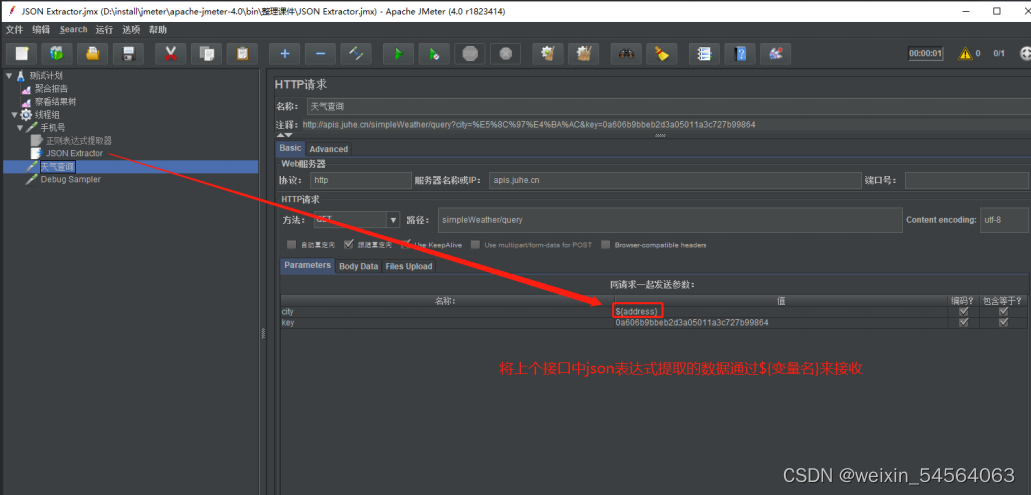Select 察看结果树 in the tree
Screen dimensions: 1031x495
55,101
